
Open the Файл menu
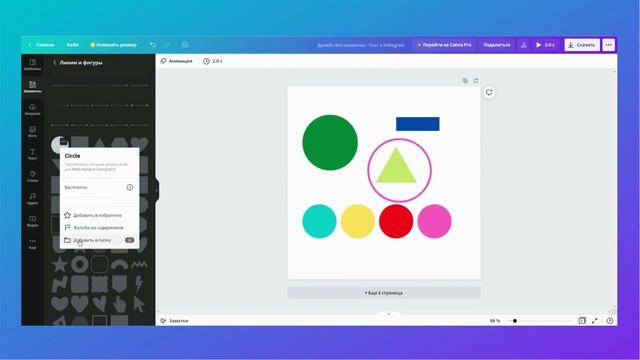tap(72, 45)
